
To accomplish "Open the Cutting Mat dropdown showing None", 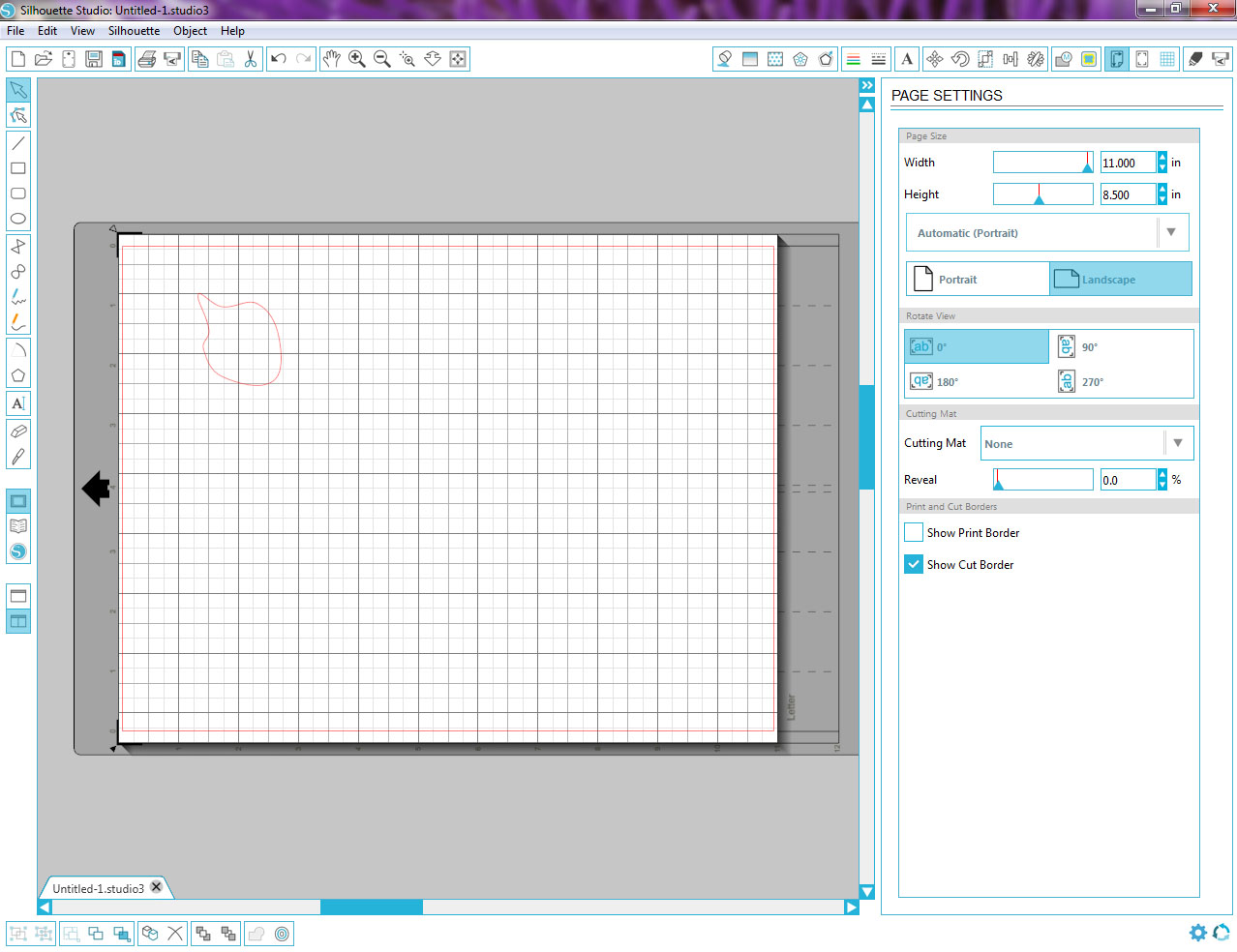I will pyautogui.click(x=1087, y=443).
